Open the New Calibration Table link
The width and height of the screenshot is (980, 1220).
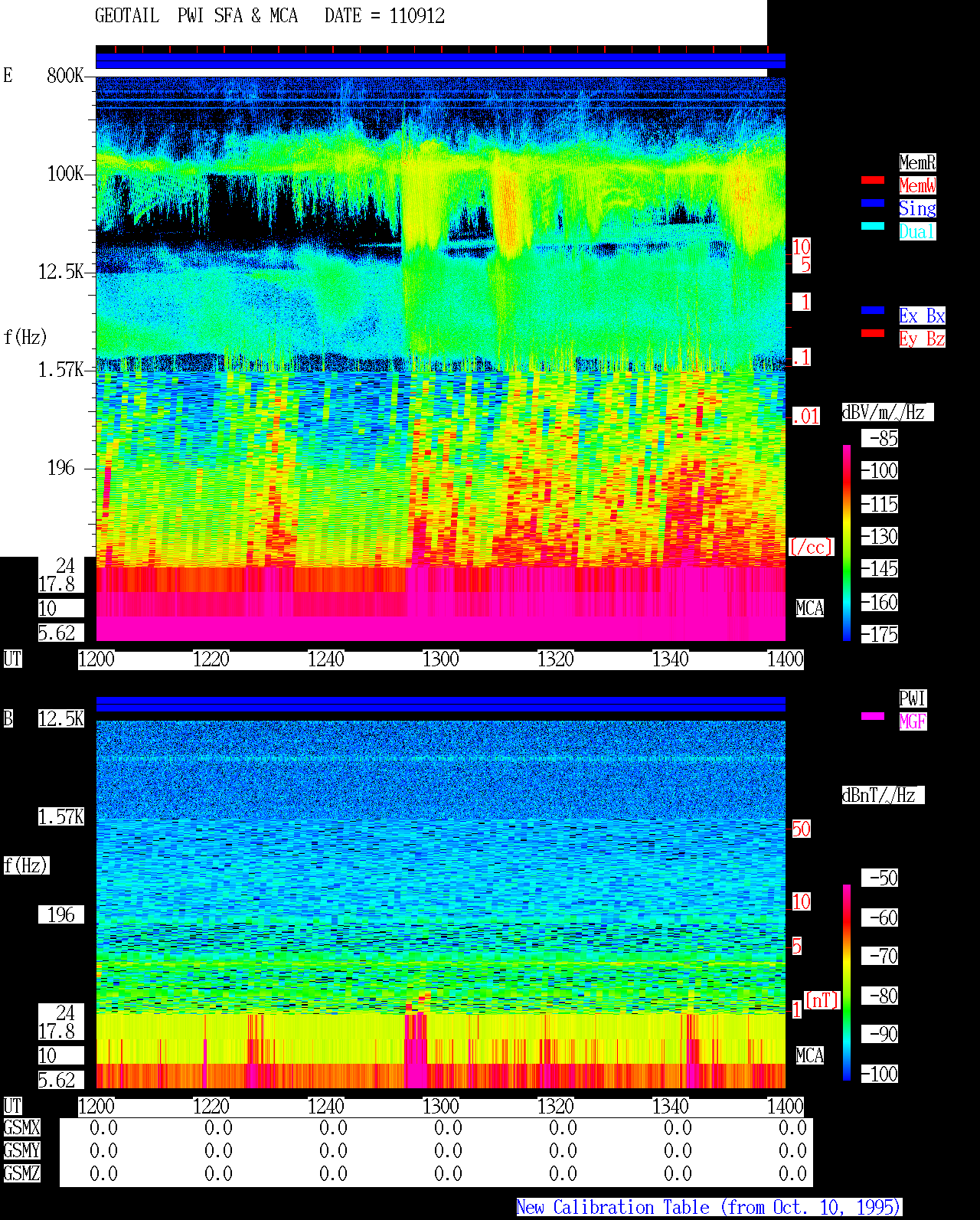[709, 1208]
